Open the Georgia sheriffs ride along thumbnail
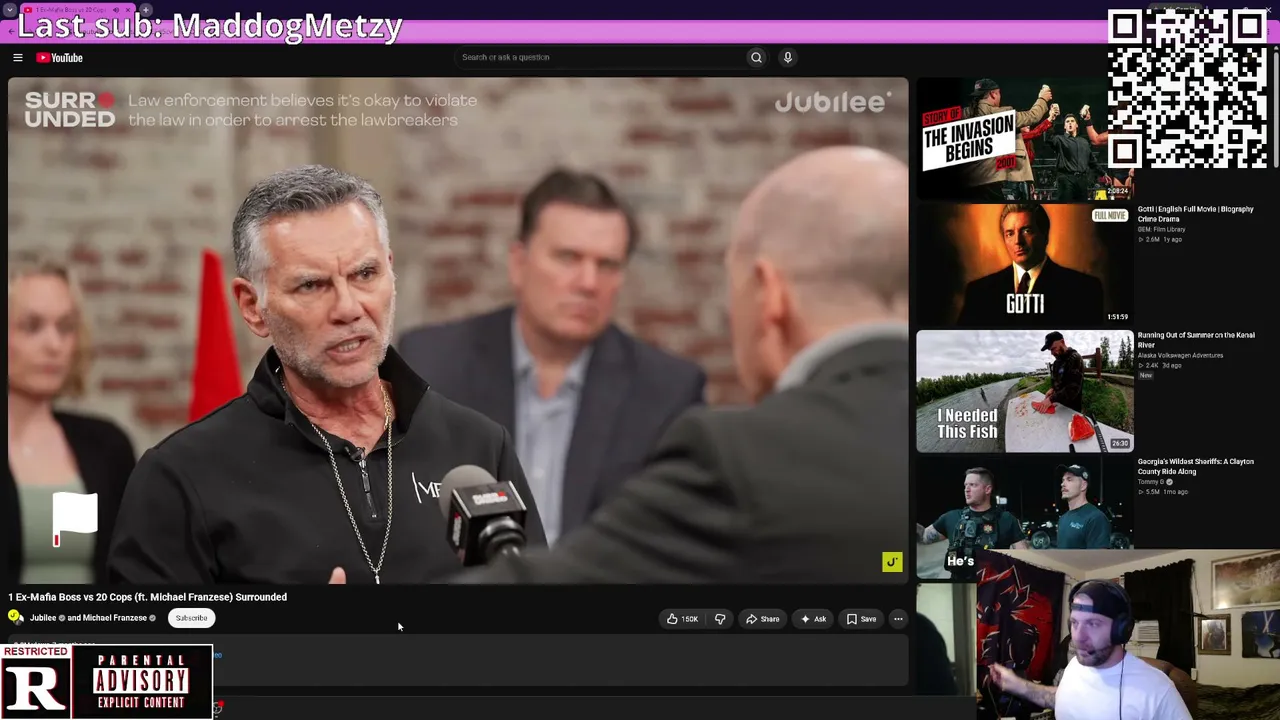This screenshot has width=1280, height=720. point(1025,518)
